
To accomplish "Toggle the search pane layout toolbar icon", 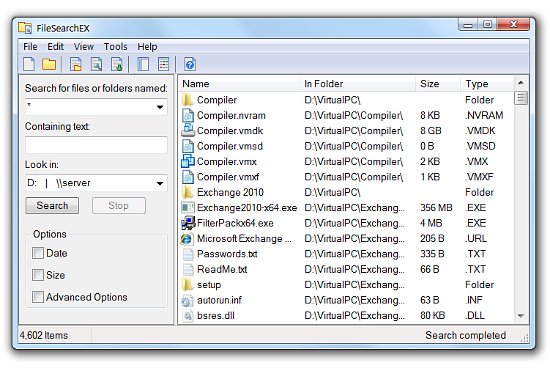I will coord(143,65).
